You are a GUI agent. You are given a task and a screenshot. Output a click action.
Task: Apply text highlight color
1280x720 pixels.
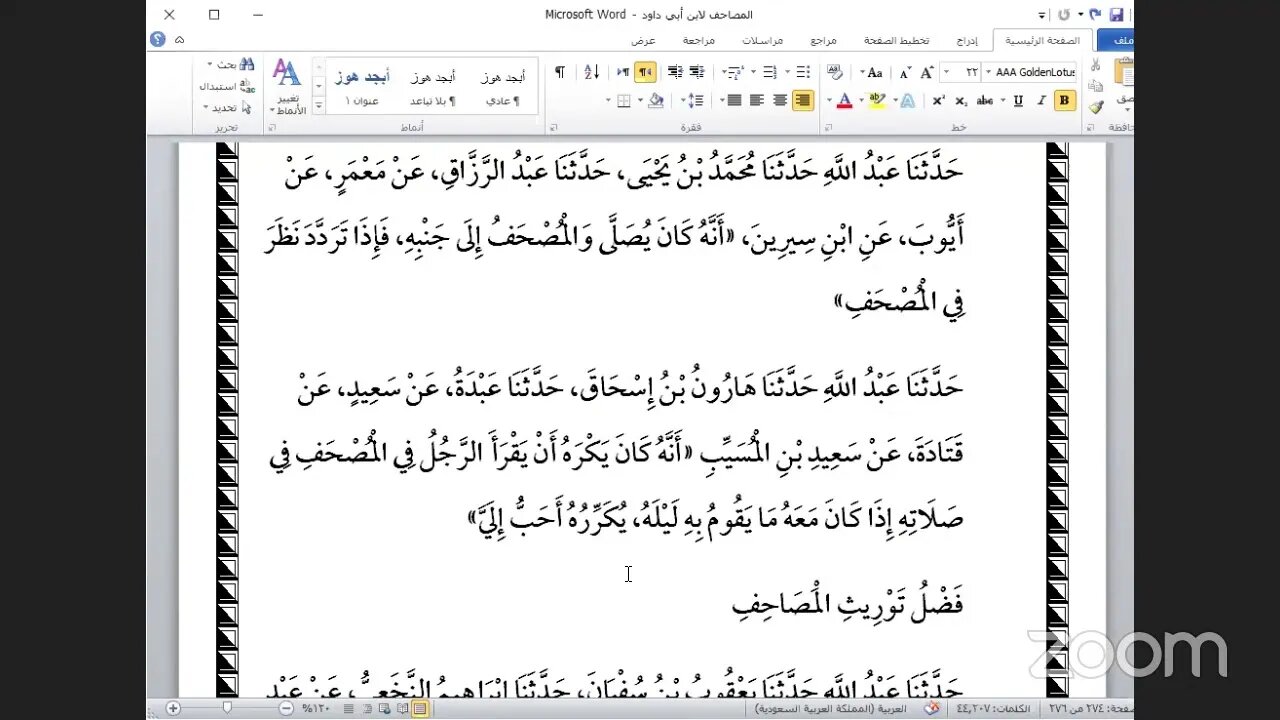click(877, 100)
